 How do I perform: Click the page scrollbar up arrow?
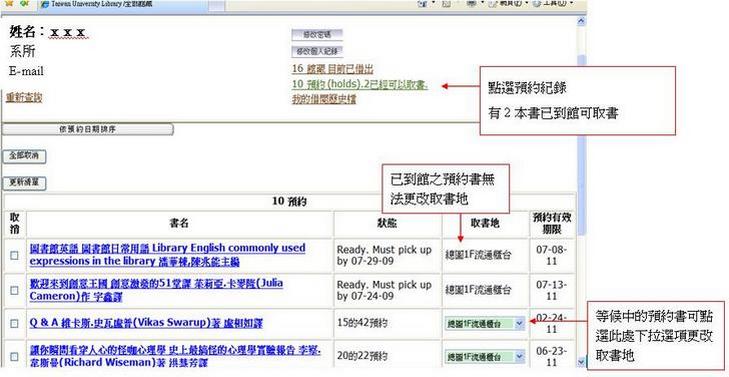click(x=581, y=21)
